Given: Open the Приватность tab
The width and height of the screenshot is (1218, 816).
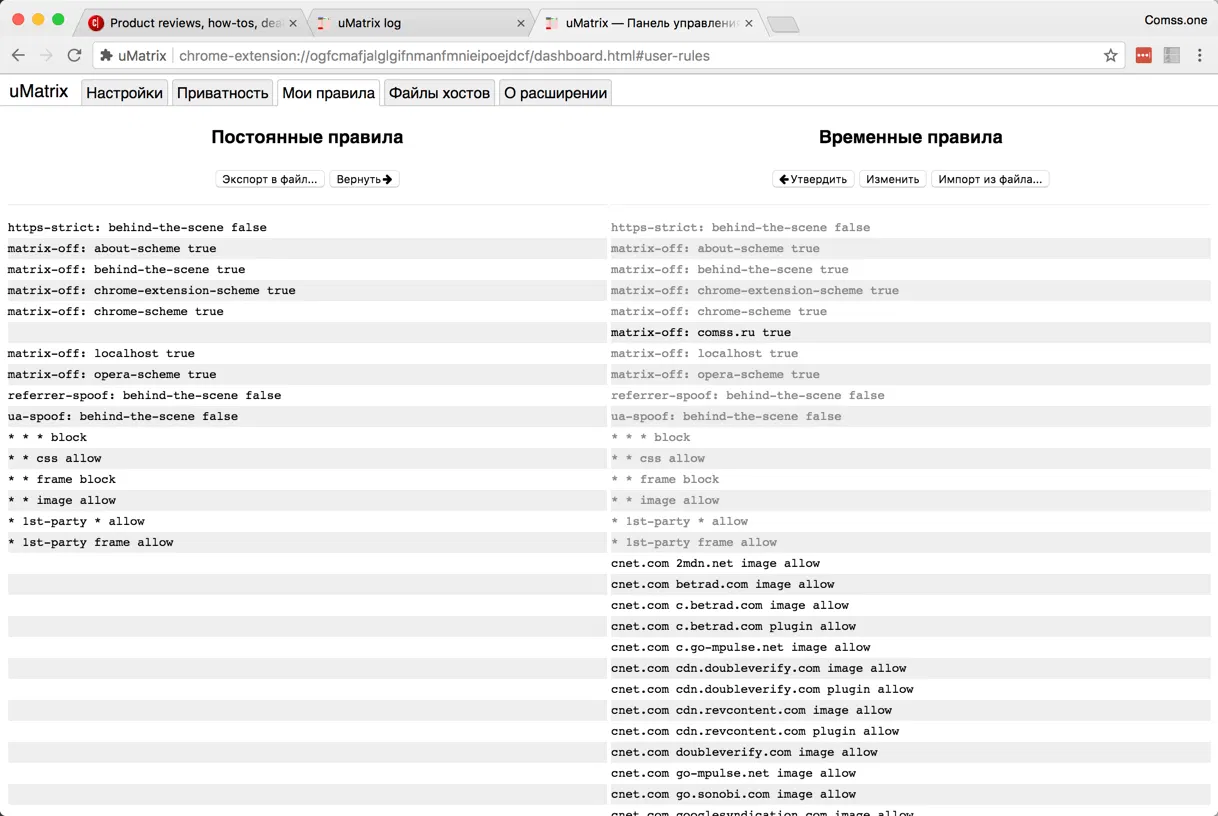Looking at the screenshot, I should (x=223, y=93).
